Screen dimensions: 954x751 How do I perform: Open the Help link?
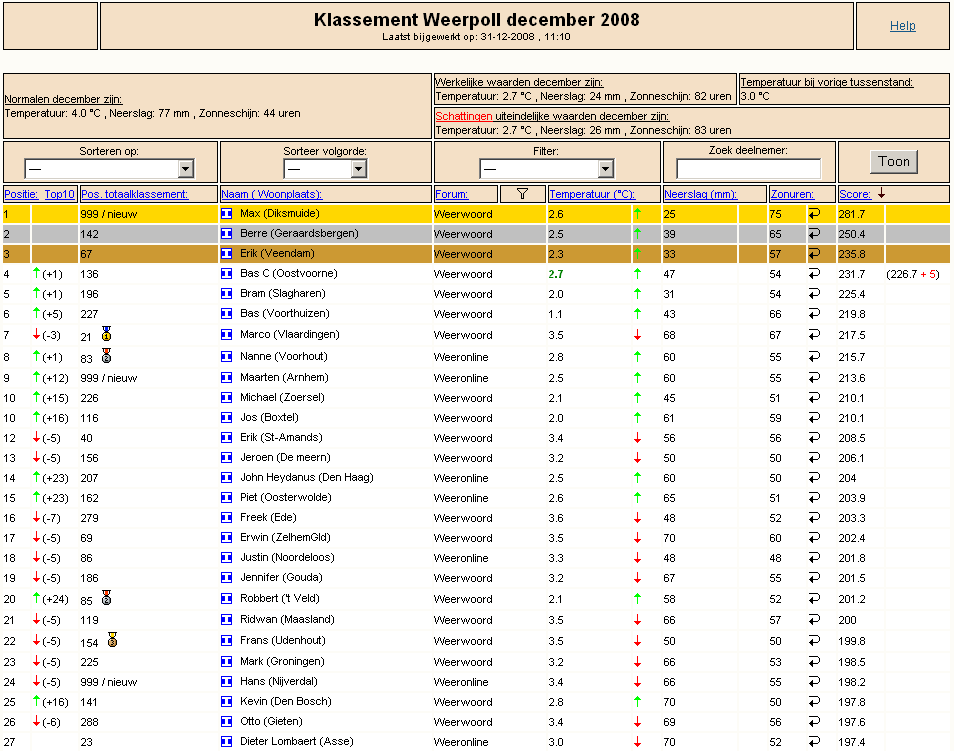tap(902, 26)
